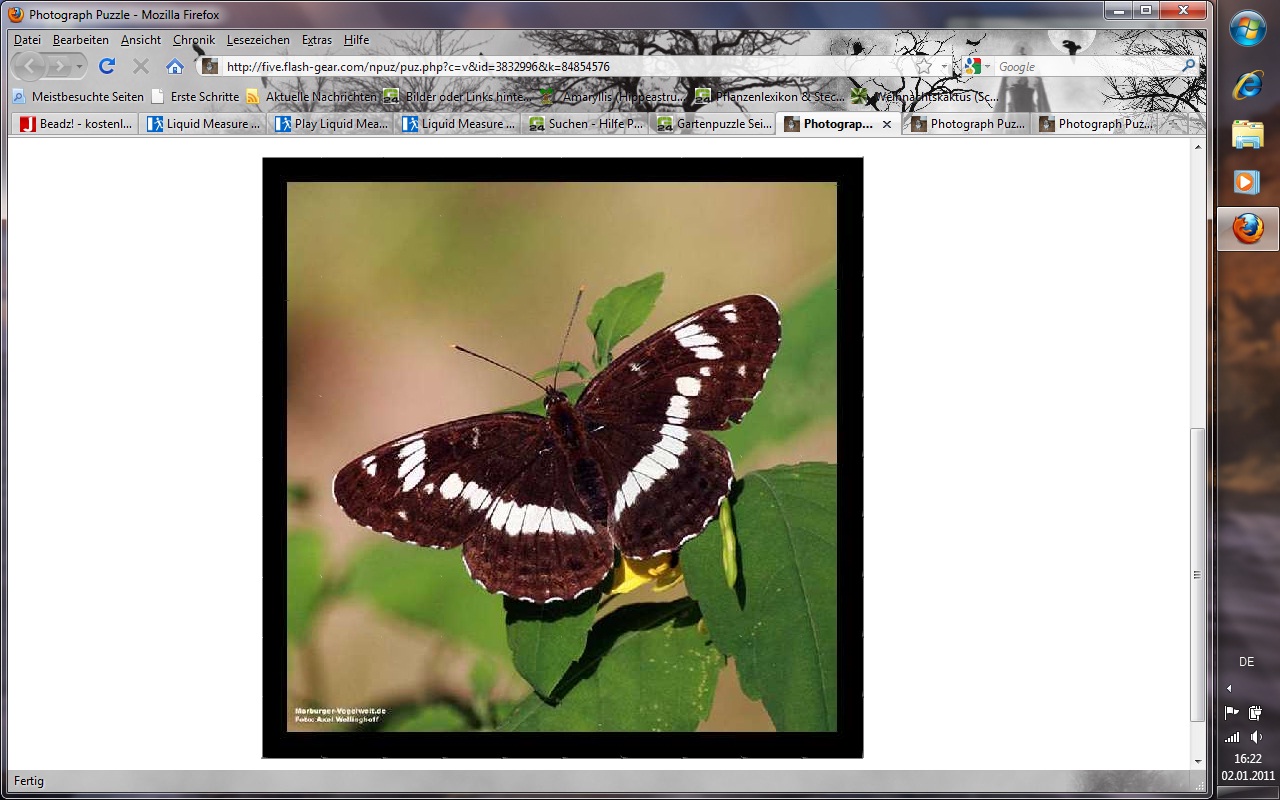Screen dimensions: 1280x800
Task: Click the Home icon in navigation bar
Action: point(175,67)
